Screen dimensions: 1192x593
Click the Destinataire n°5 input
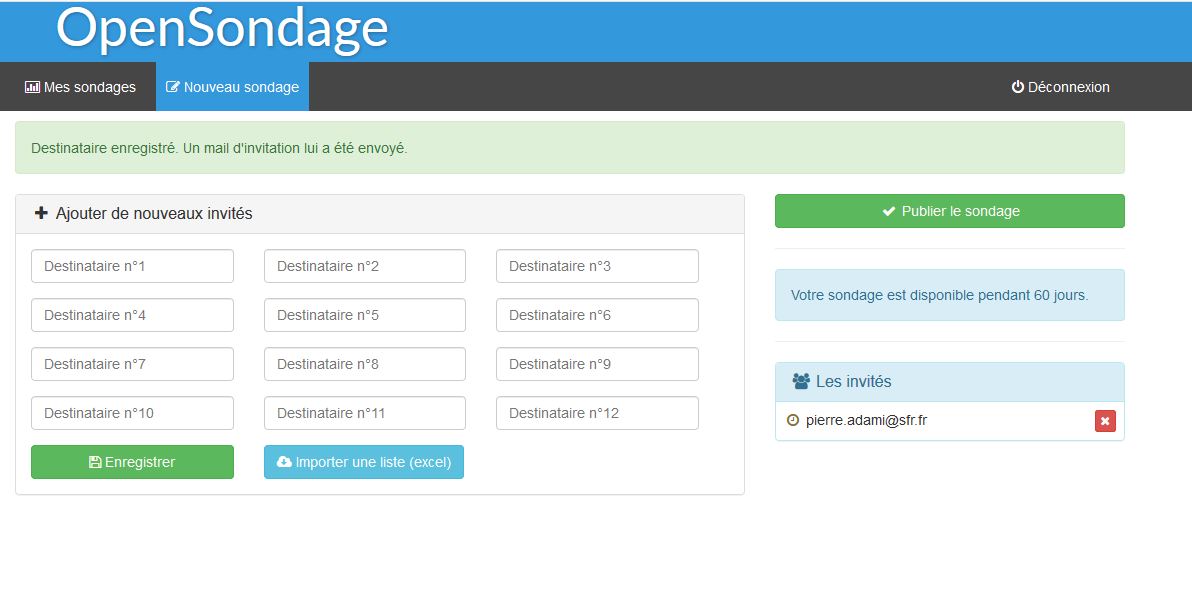point(365,315)
